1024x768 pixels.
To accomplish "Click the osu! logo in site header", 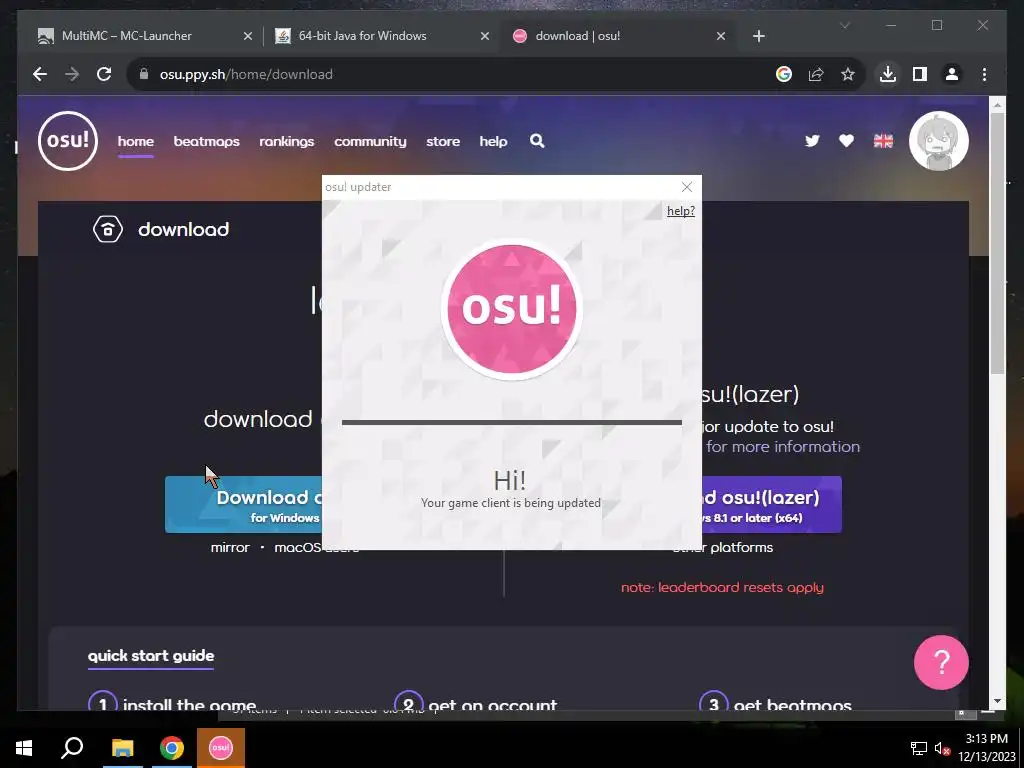I will [x=68, y=141].
